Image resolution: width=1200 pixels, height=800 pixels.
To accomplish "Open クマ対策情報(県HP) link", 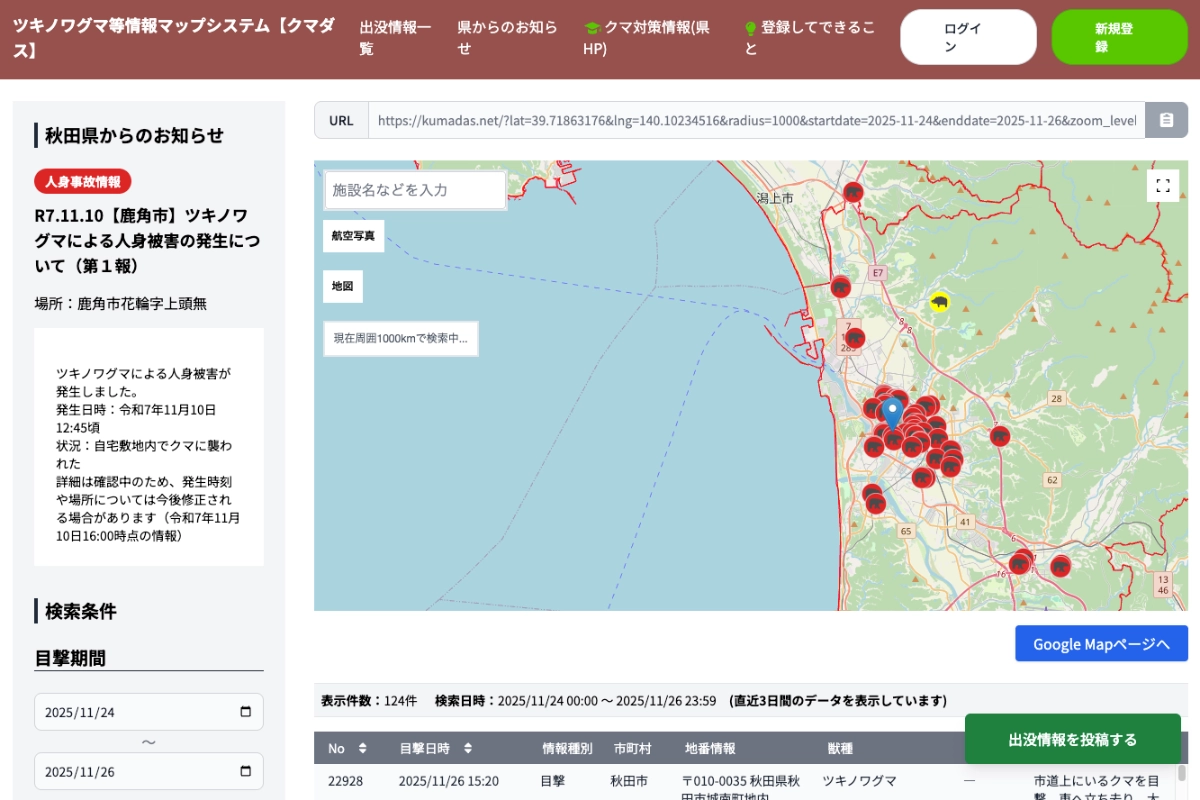I will coord(647,38).
